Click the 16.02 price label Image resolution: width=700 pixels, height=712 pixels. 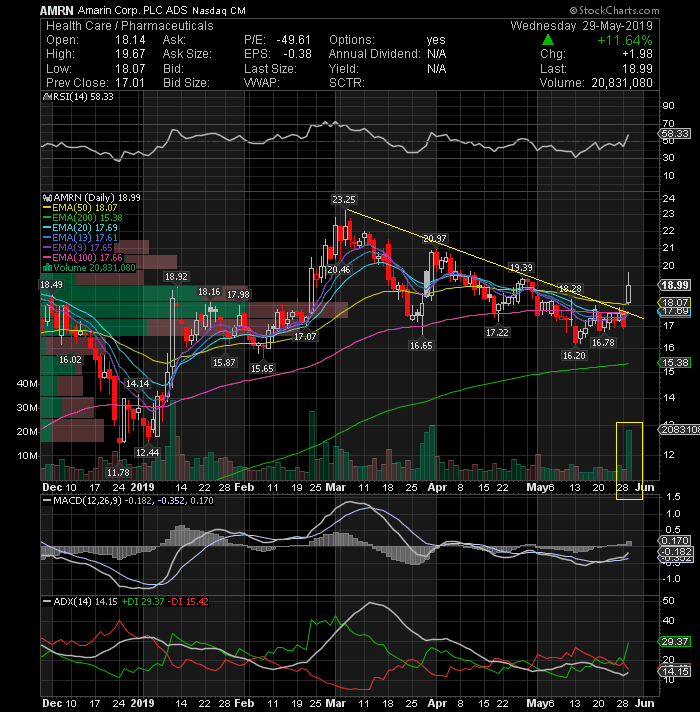70,360
